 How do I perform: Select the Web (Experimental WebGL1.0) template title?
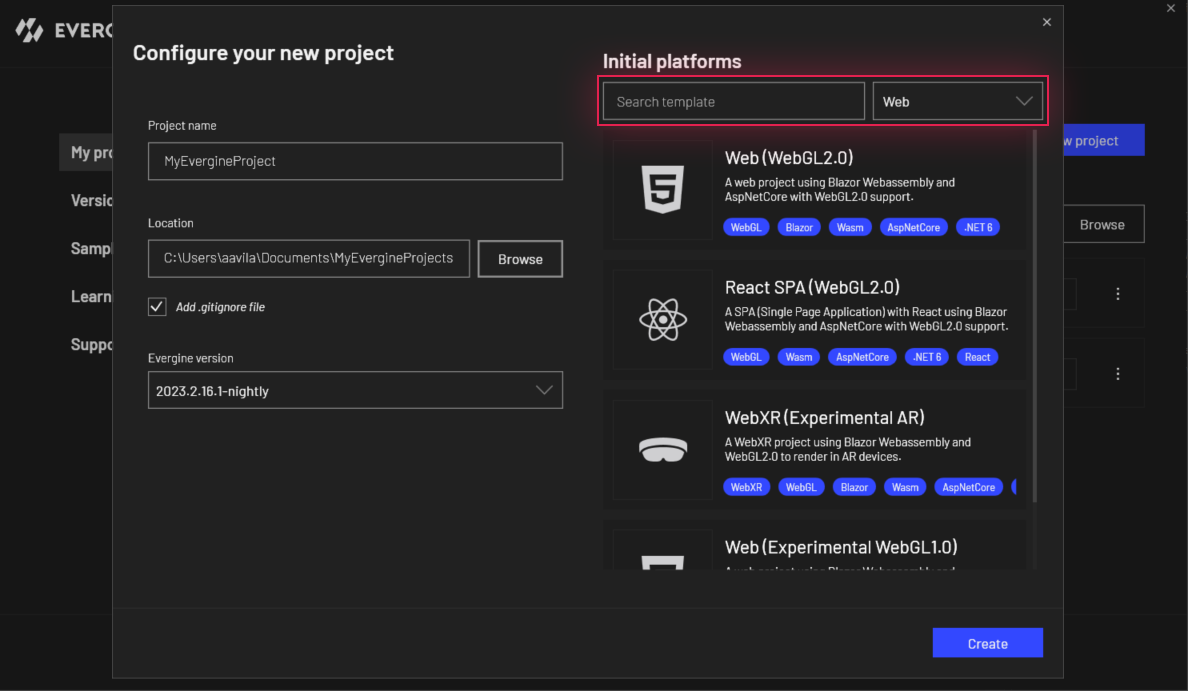pyautogui.click(x=841, y=547)
